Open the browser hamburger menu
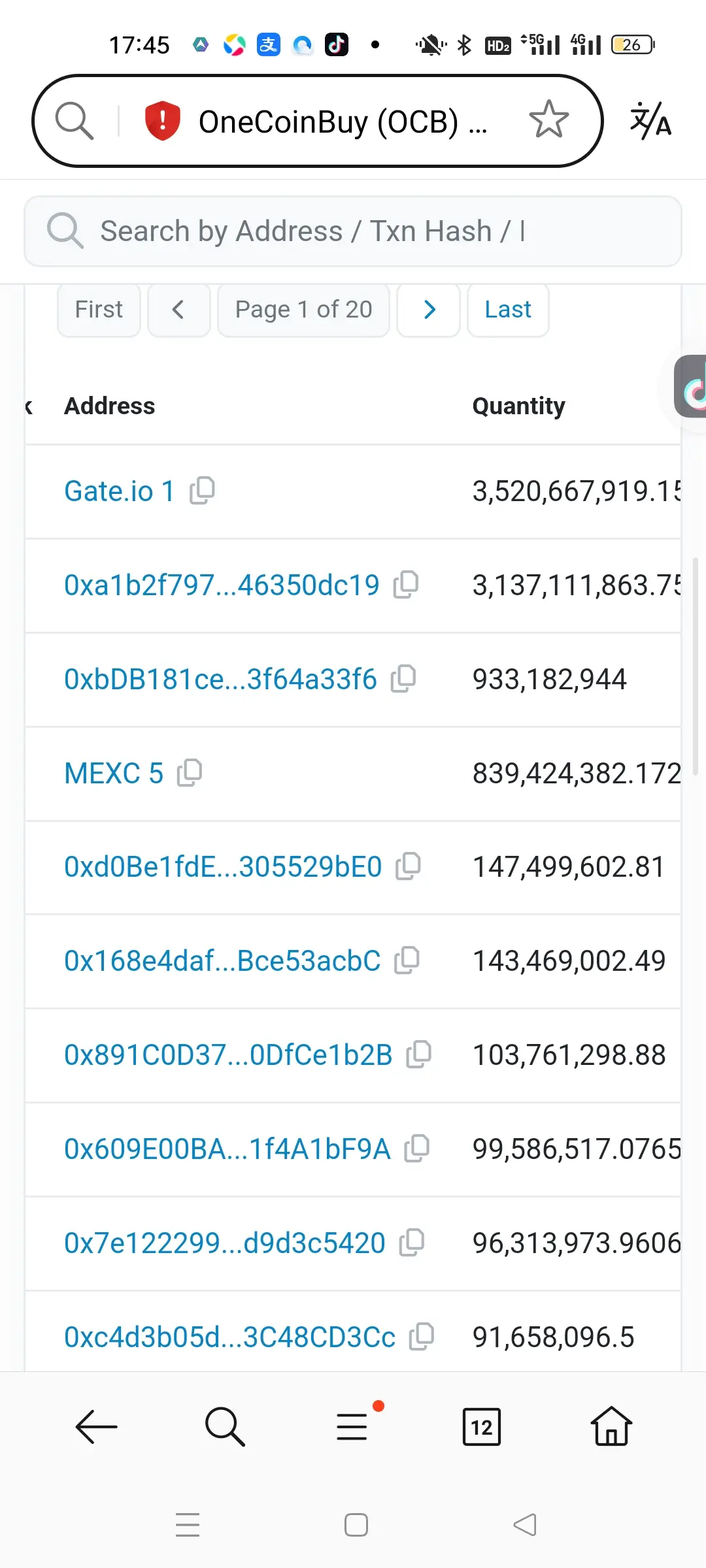The width and height of the screenshot is (706, 1568). pyautogui.click(x=352, y=1426)
